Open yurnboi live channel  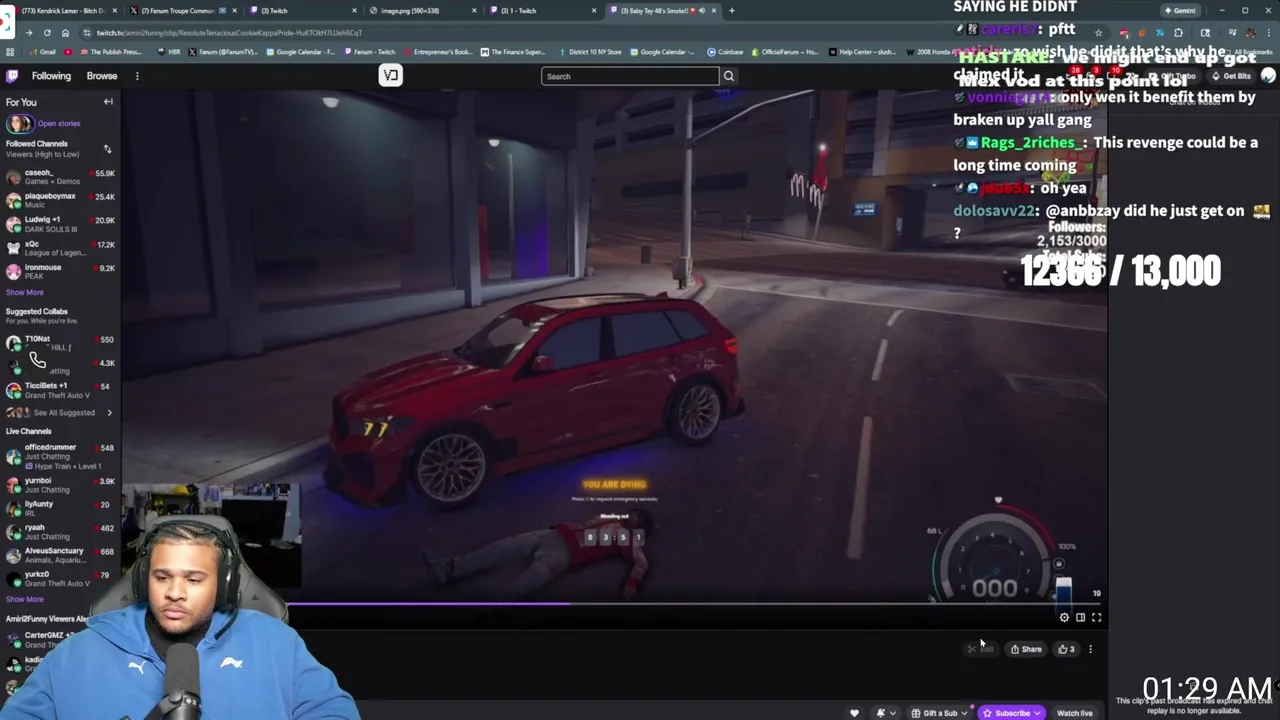(x=60, y=485)
